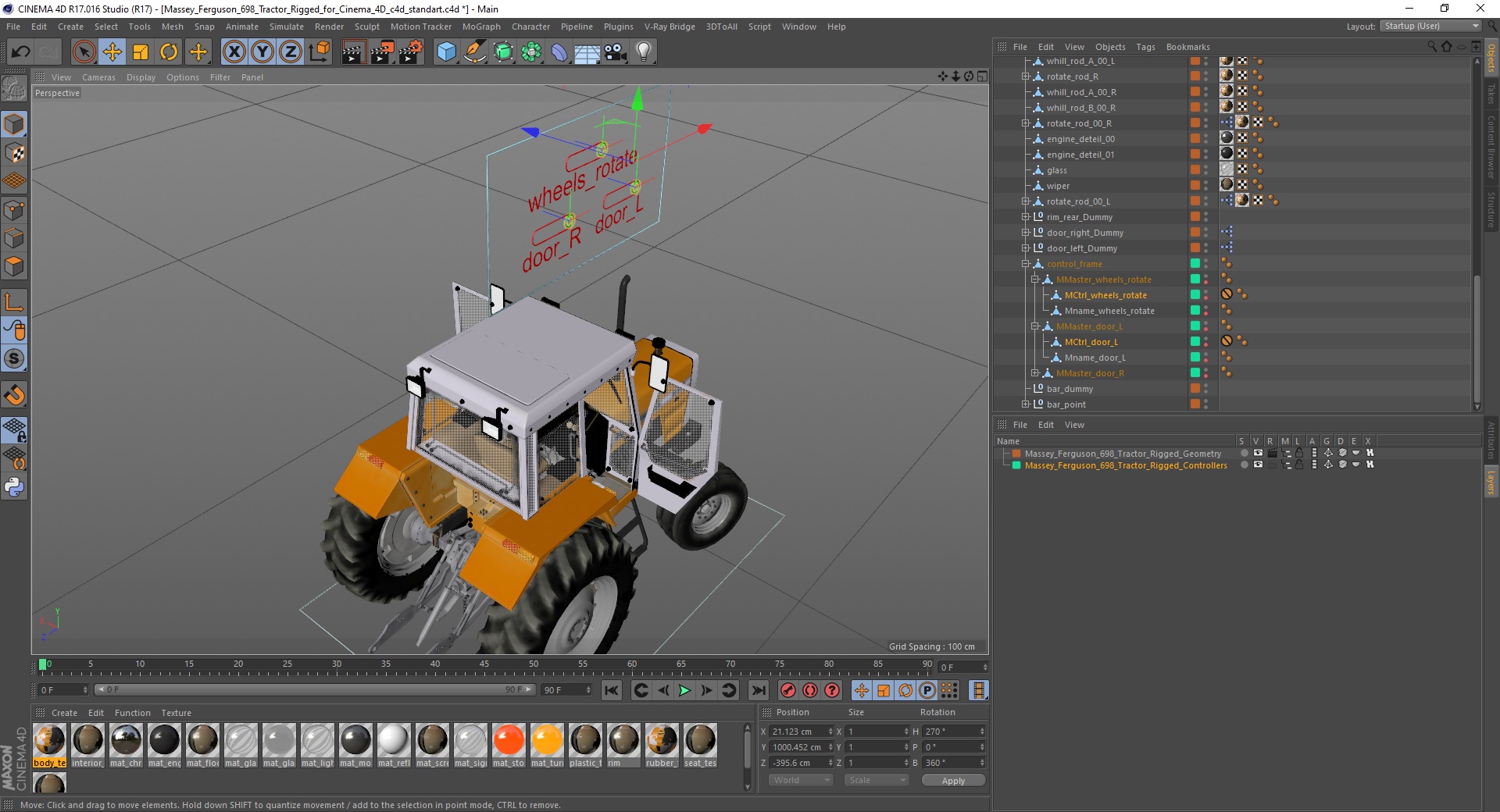Activate the Rotate tool in top toolbar

169,52
